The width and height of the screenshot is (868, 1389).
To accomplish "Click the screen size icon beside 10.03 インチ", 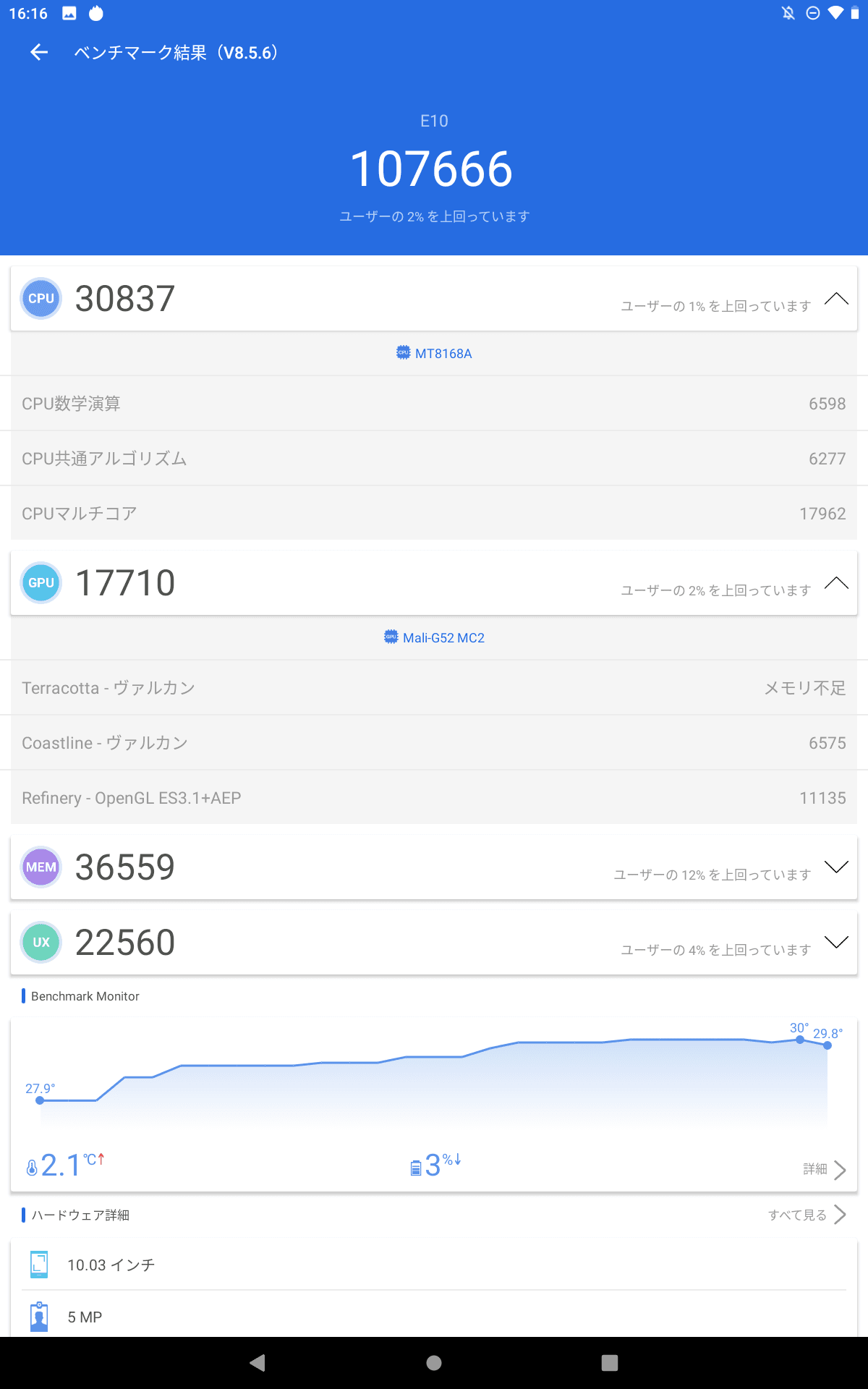I will 39,1265.
